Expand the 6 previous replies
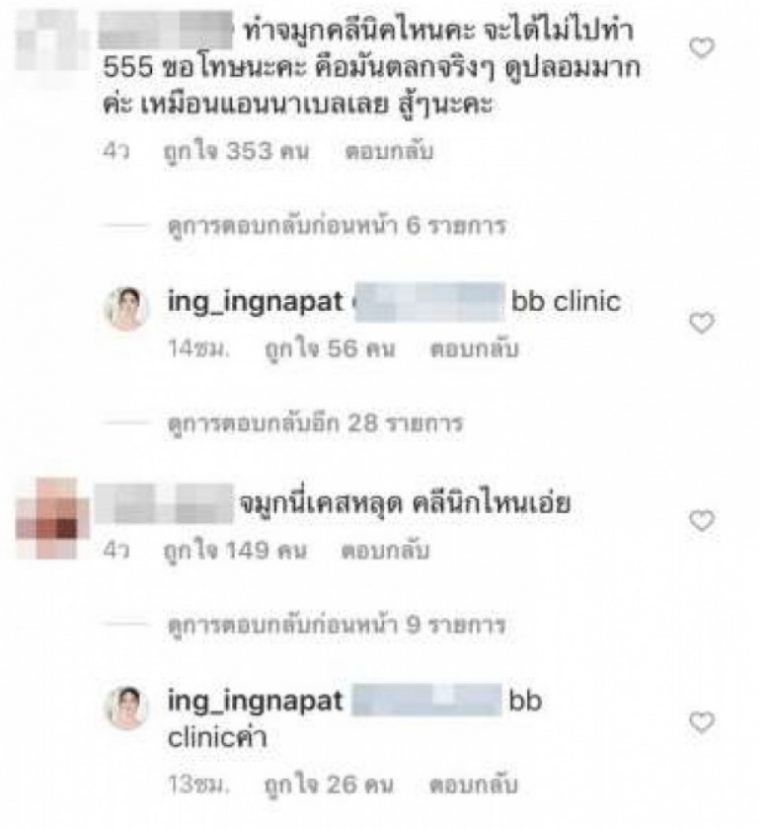This screenshot has height=830, width=768. tap(337, 226)
